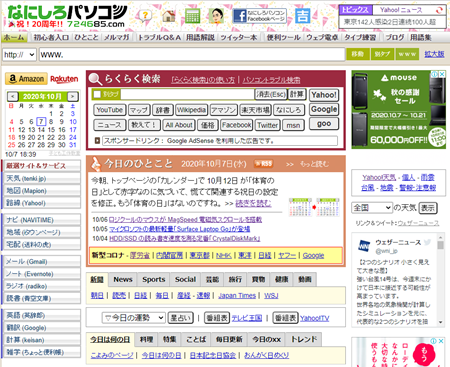Open the green calculator icon
Screen dimensions: 450x367
click(x=192, y=16)
